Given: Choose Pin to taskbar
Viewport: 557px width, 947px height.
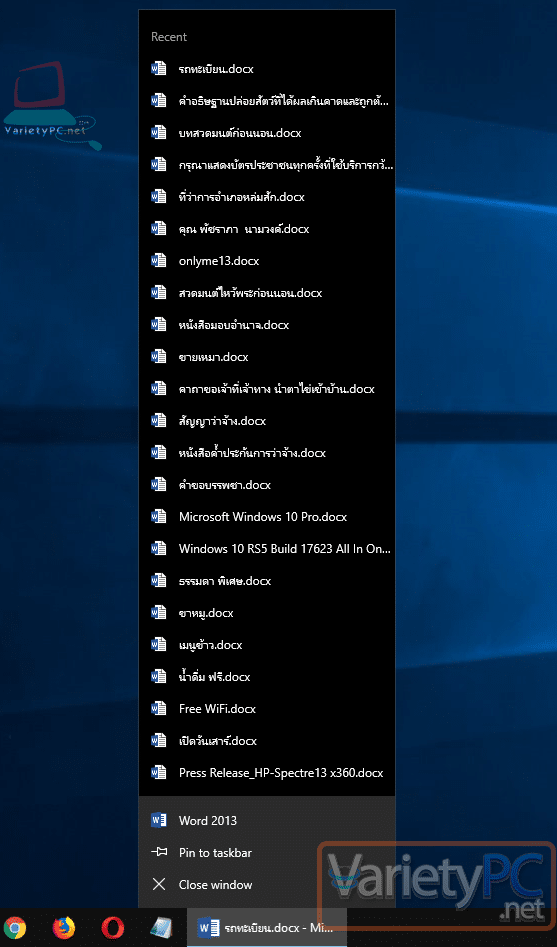Looking at the screenshot, I should point(267,853).
